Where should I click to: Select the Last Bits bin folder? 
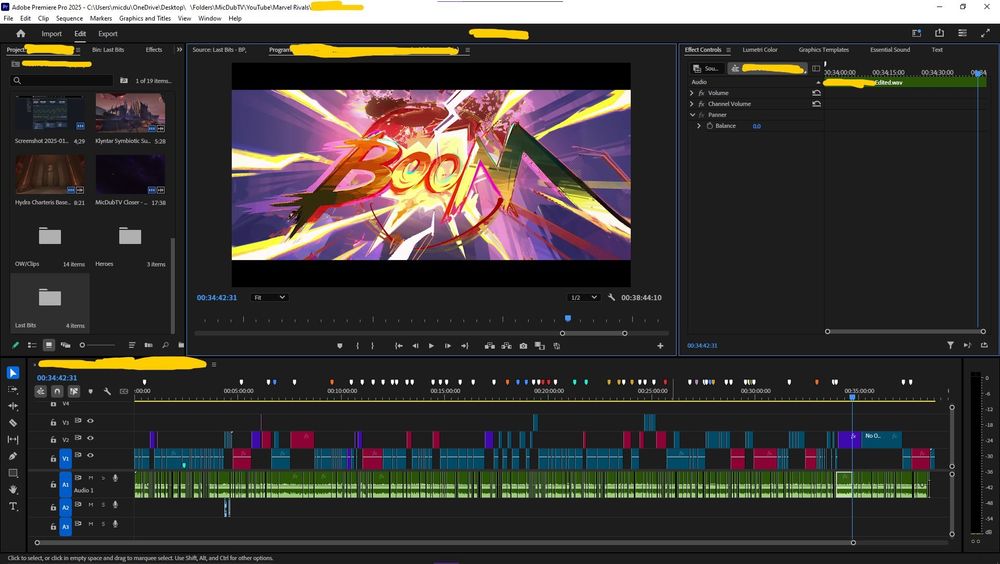pos(50,301)
